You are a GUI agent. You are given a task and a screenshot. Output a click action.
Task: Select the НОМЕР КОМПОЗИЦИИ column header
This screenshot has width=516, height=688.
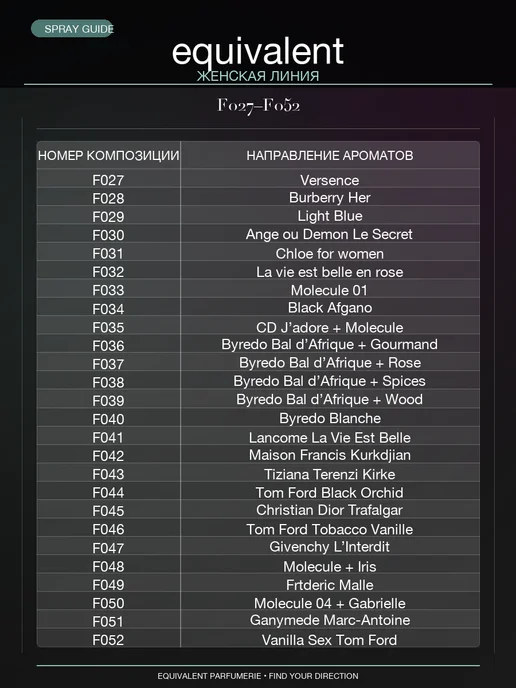tap(108, 155)
